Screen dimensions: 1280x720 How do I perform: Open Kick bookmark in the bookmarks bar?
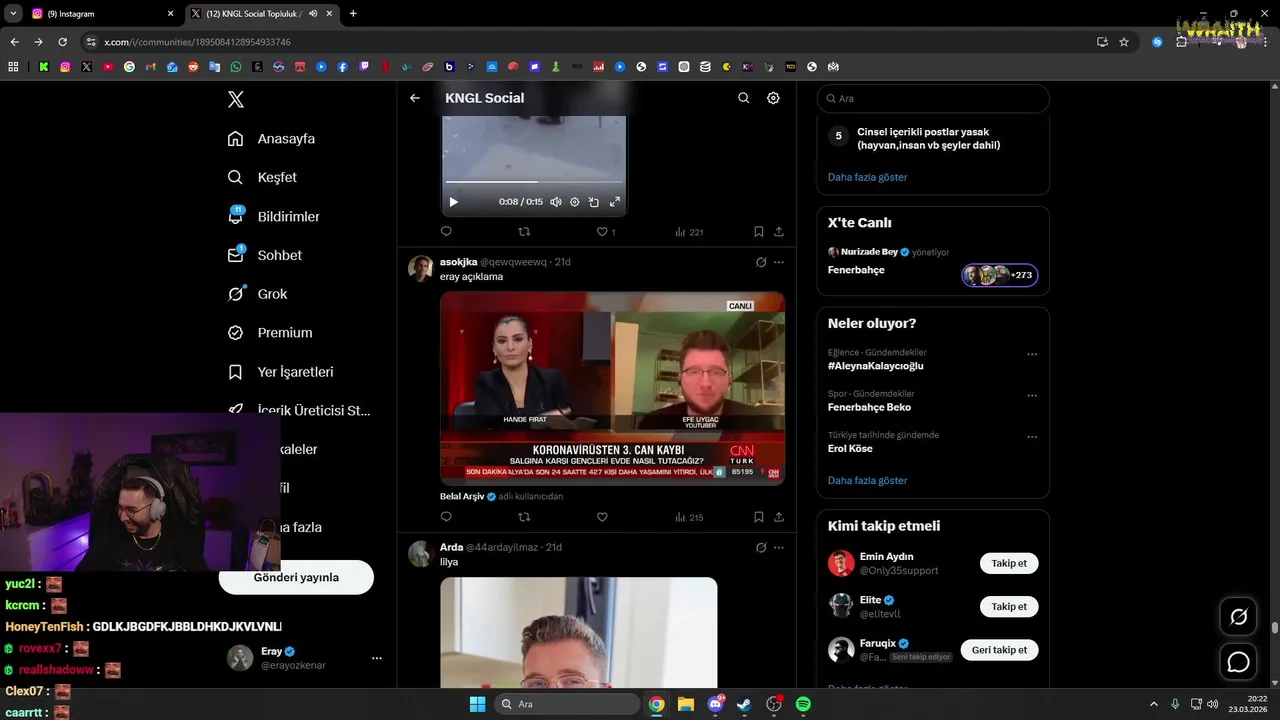tap(44, 67)
